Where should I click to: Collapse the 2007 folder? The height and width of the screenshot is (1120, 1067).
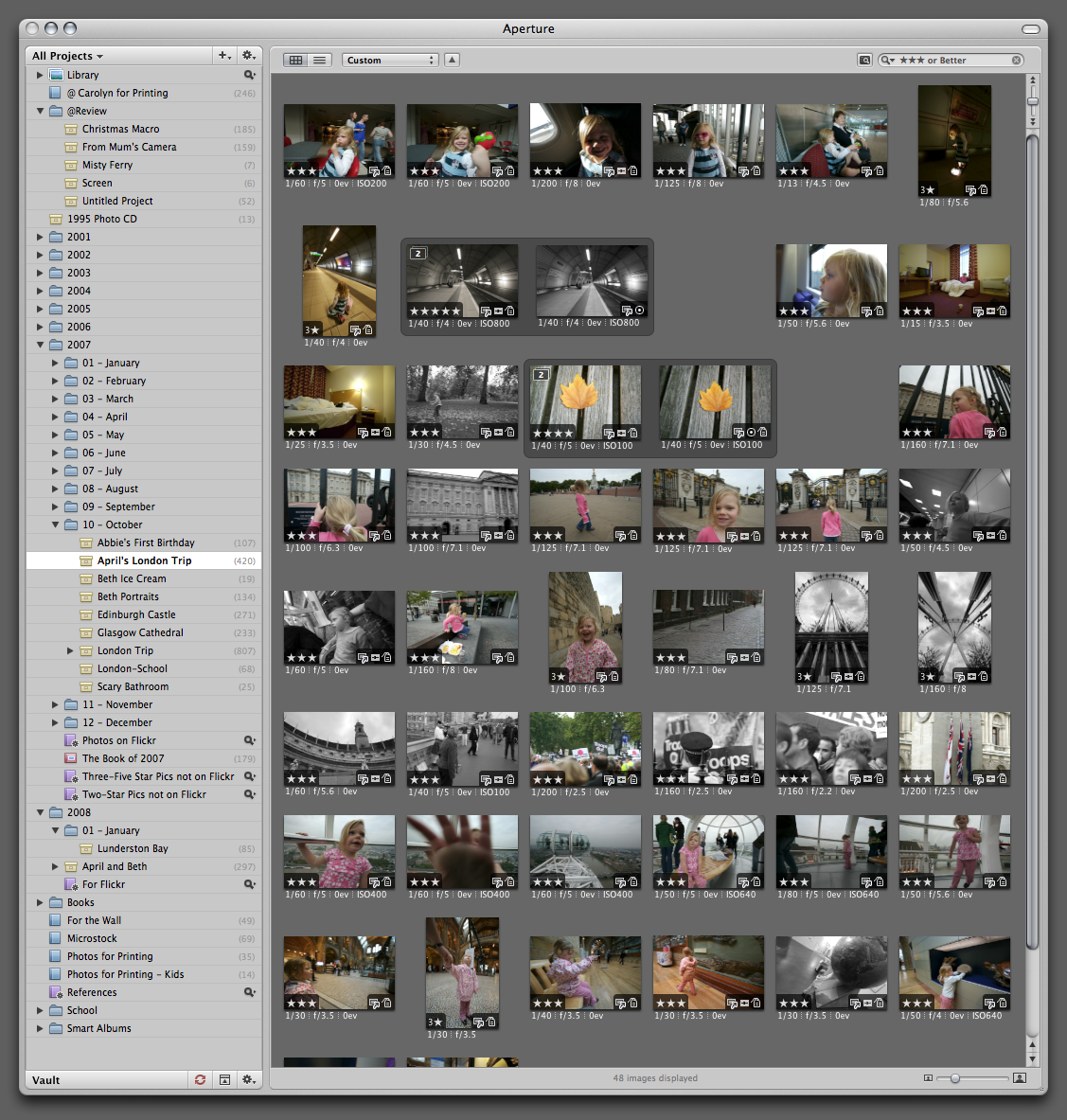point(40,345)
